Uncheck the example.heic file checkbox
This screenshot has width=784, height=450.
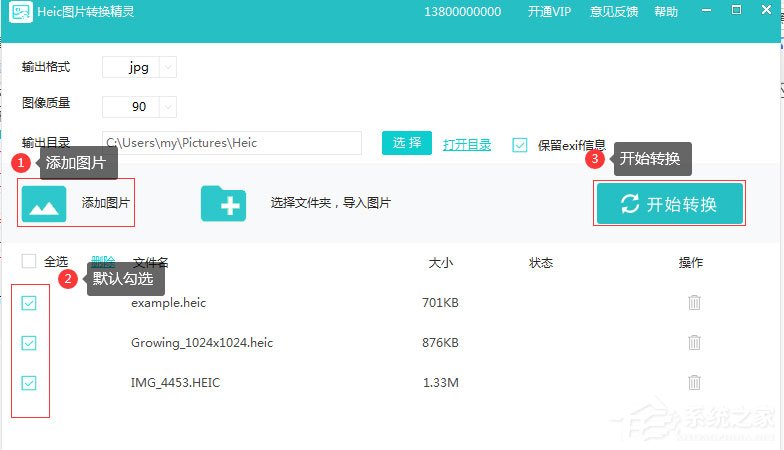tap(29, 303)
